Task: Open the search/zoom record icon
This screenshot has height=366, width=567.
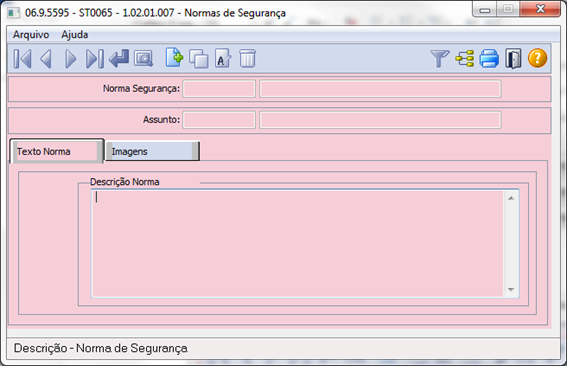Action: tap(144, 59)
